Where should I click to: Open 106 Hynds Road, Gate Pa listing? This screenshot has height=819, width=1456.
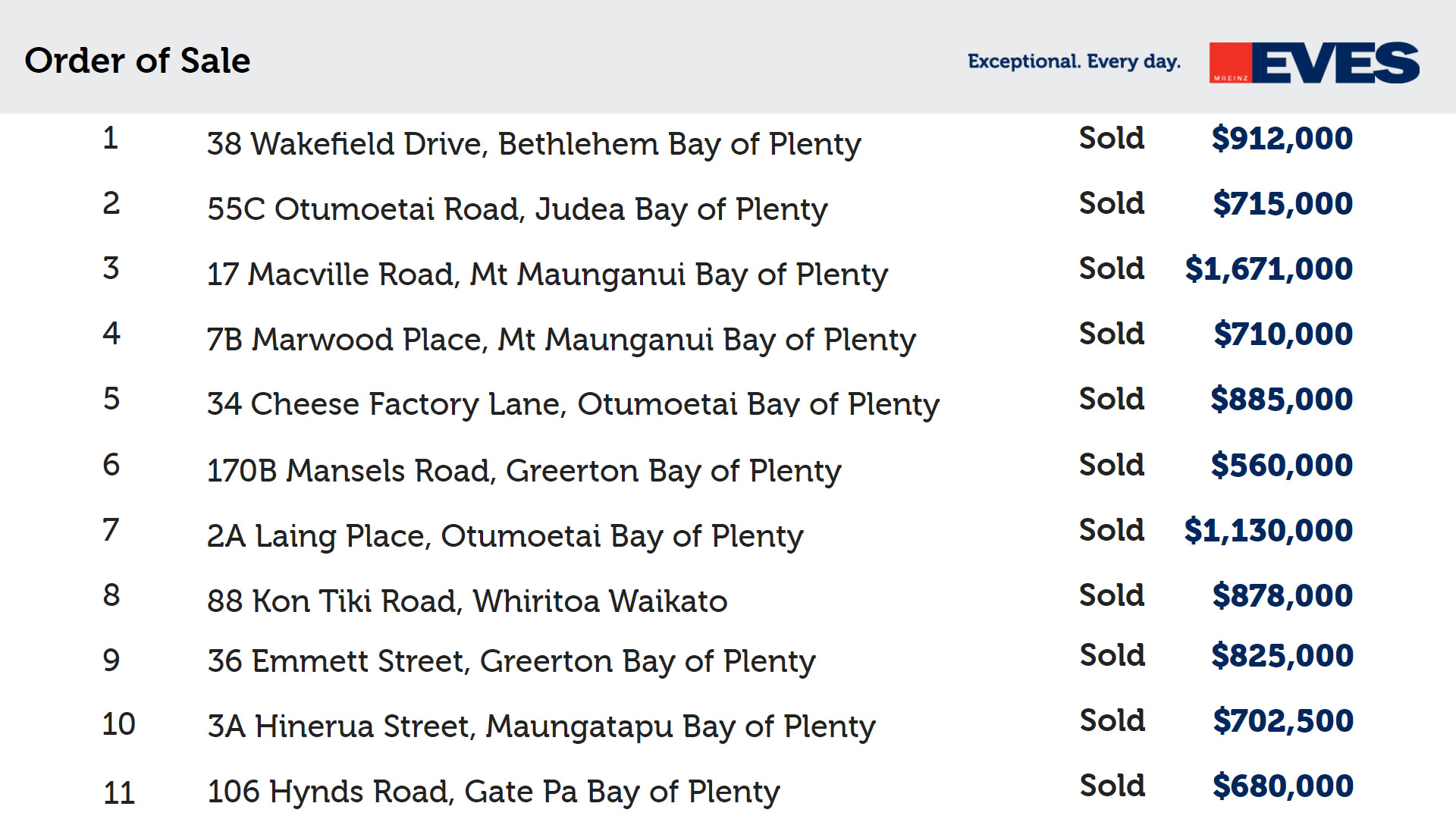click(x=493, y=792)
